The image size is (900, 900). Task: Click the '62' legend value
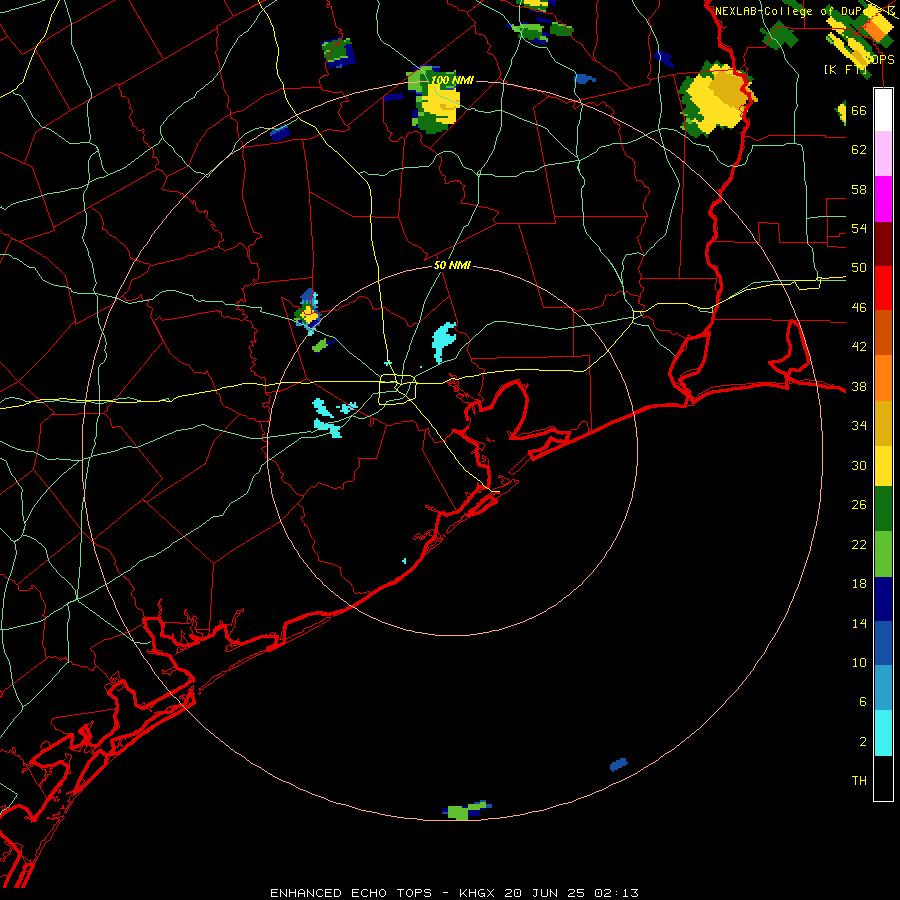[x=859, y=150]
